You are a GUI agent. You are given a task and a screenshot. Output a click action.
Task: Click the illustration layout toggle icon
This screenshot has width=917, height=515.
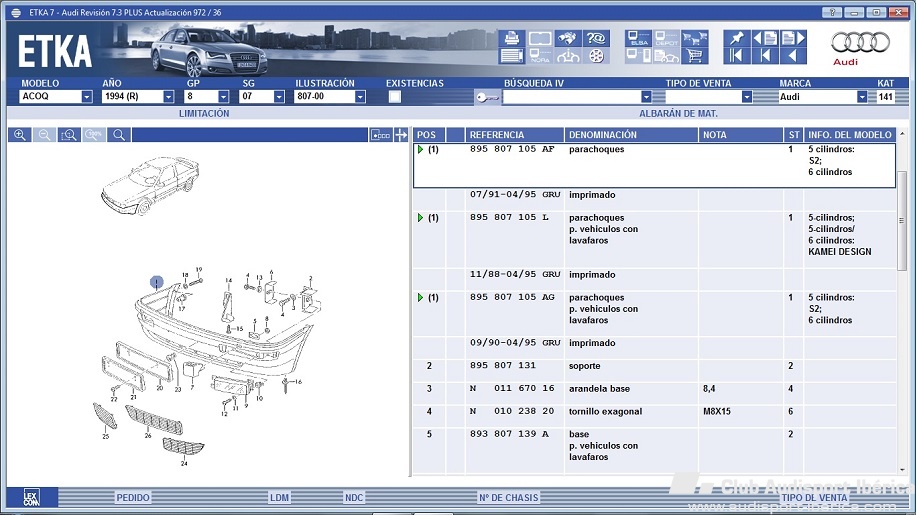click(380, 135)
